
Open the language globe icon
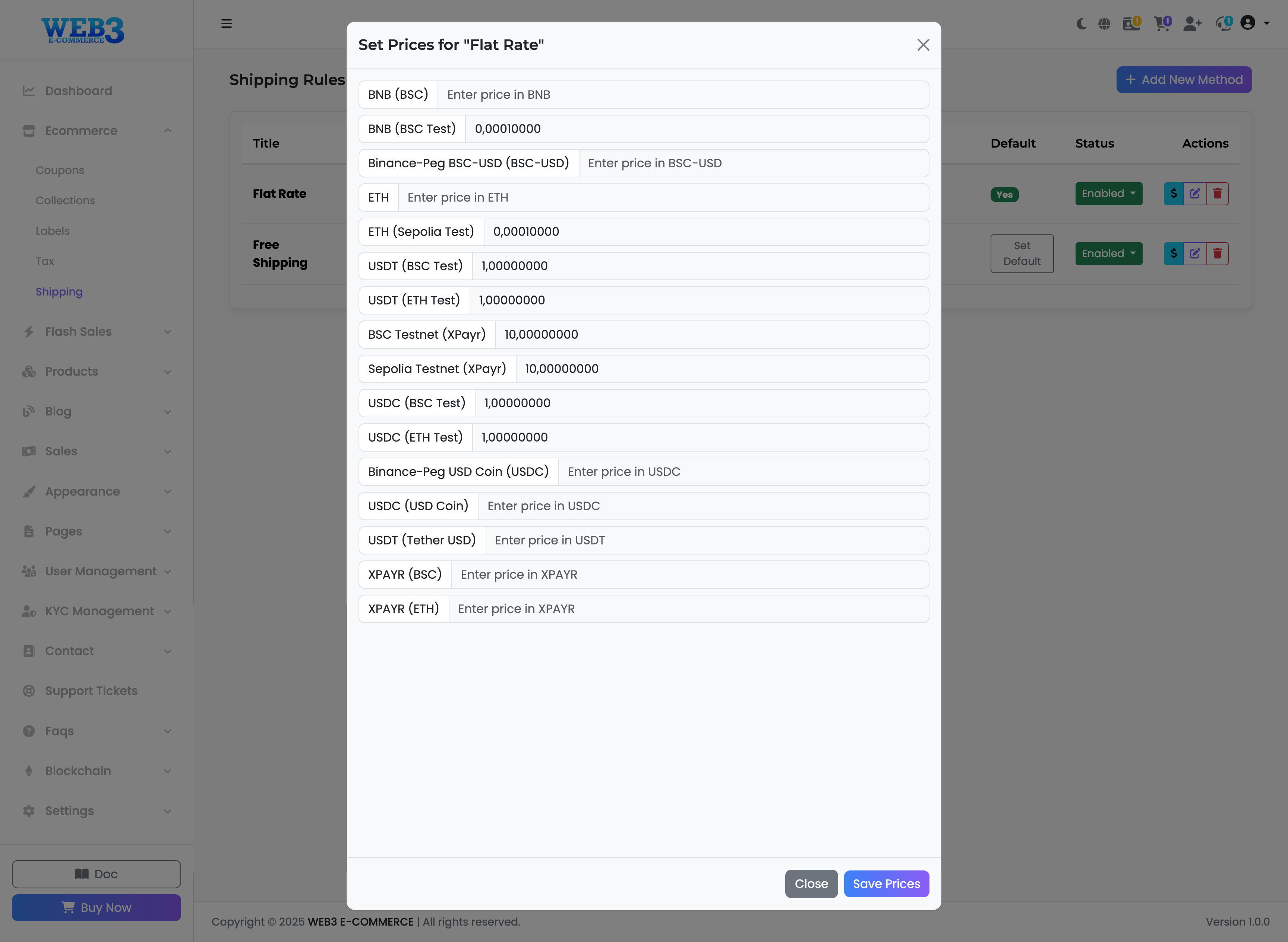point(1104,24)
